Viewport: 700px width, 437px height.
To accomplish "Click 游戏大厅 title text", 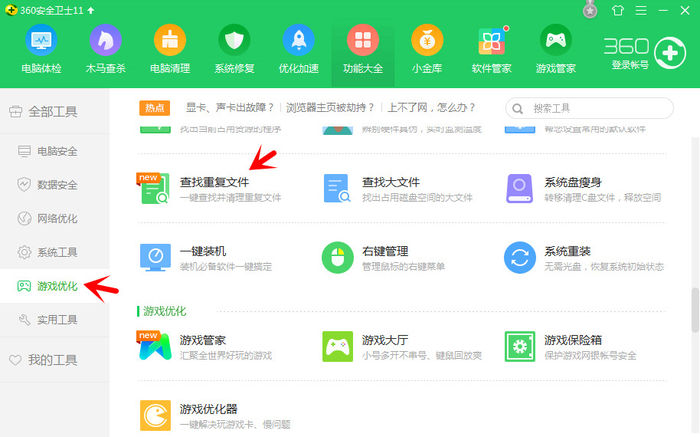I will click(385, 340).
